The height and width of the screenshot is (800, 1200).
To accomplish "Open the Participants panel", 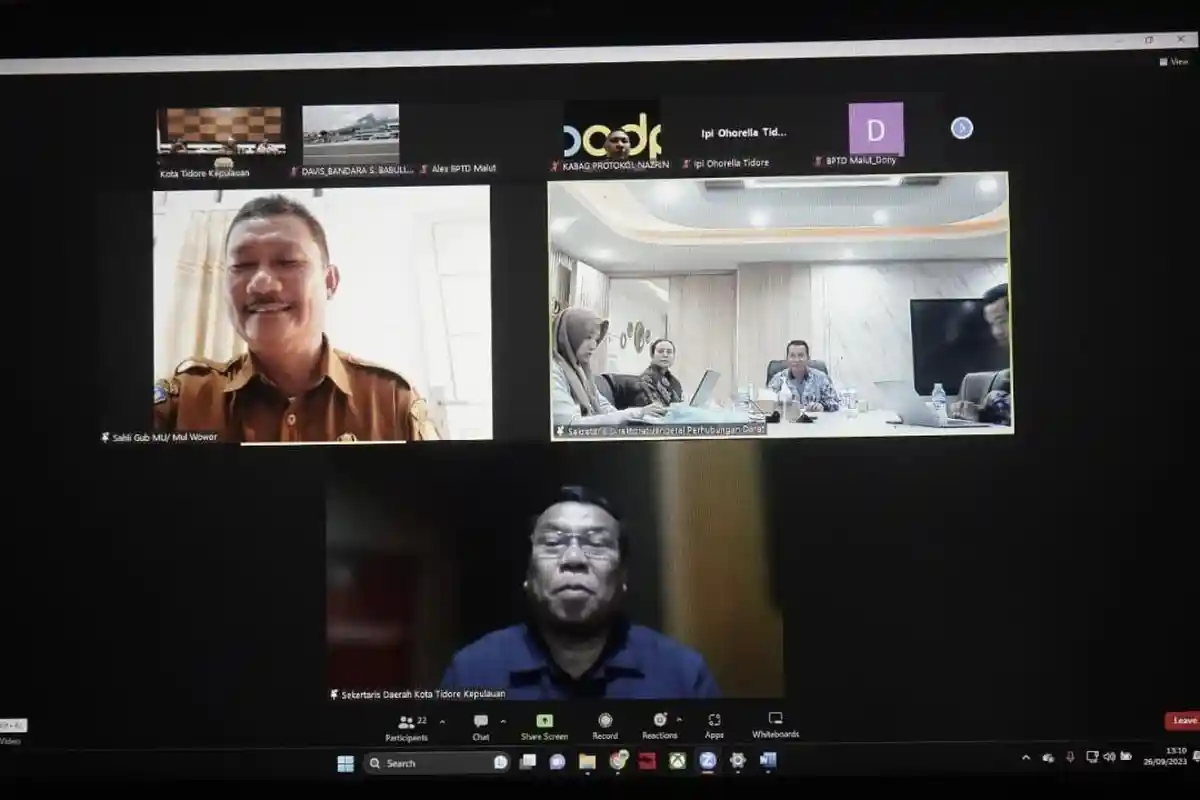I will pos(407,723).
